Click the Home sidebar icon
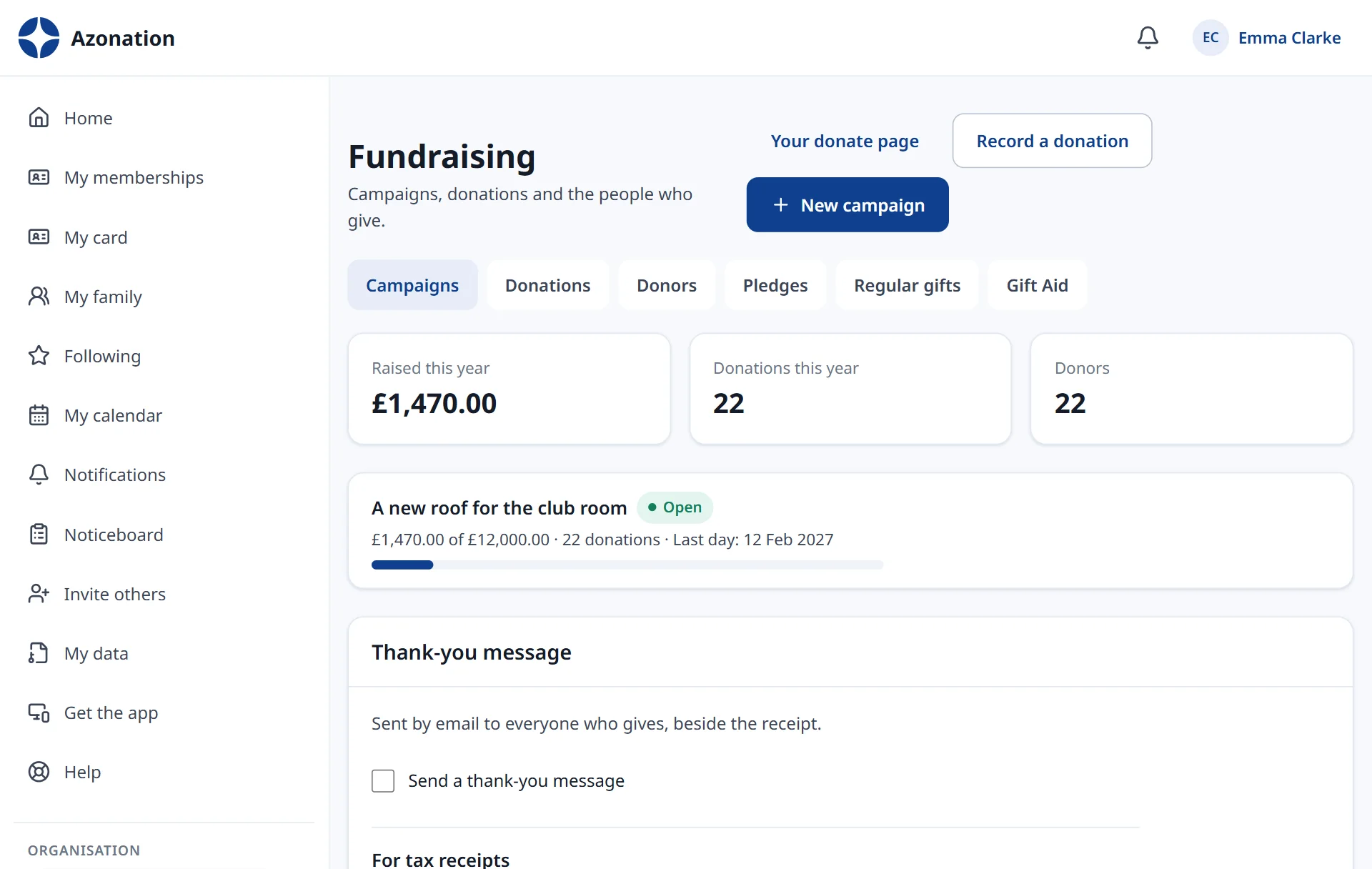This screenshot has width=1372, height=869. (39, 118)
